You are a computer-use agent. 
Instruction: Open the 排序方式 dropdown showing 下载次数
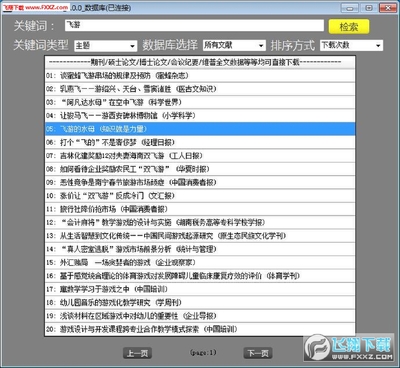coord(351,45)
